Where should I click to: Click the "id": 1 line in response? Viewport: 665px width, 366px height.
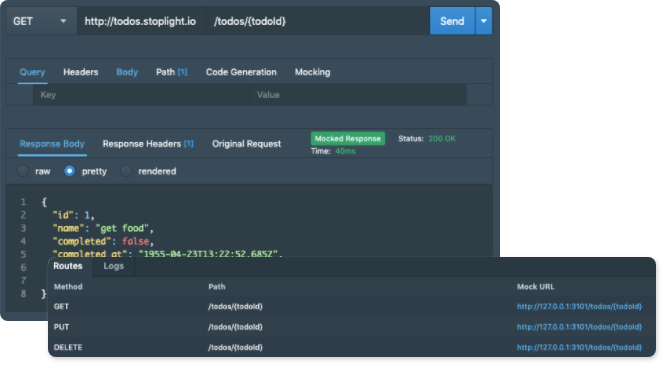(73, 215)
